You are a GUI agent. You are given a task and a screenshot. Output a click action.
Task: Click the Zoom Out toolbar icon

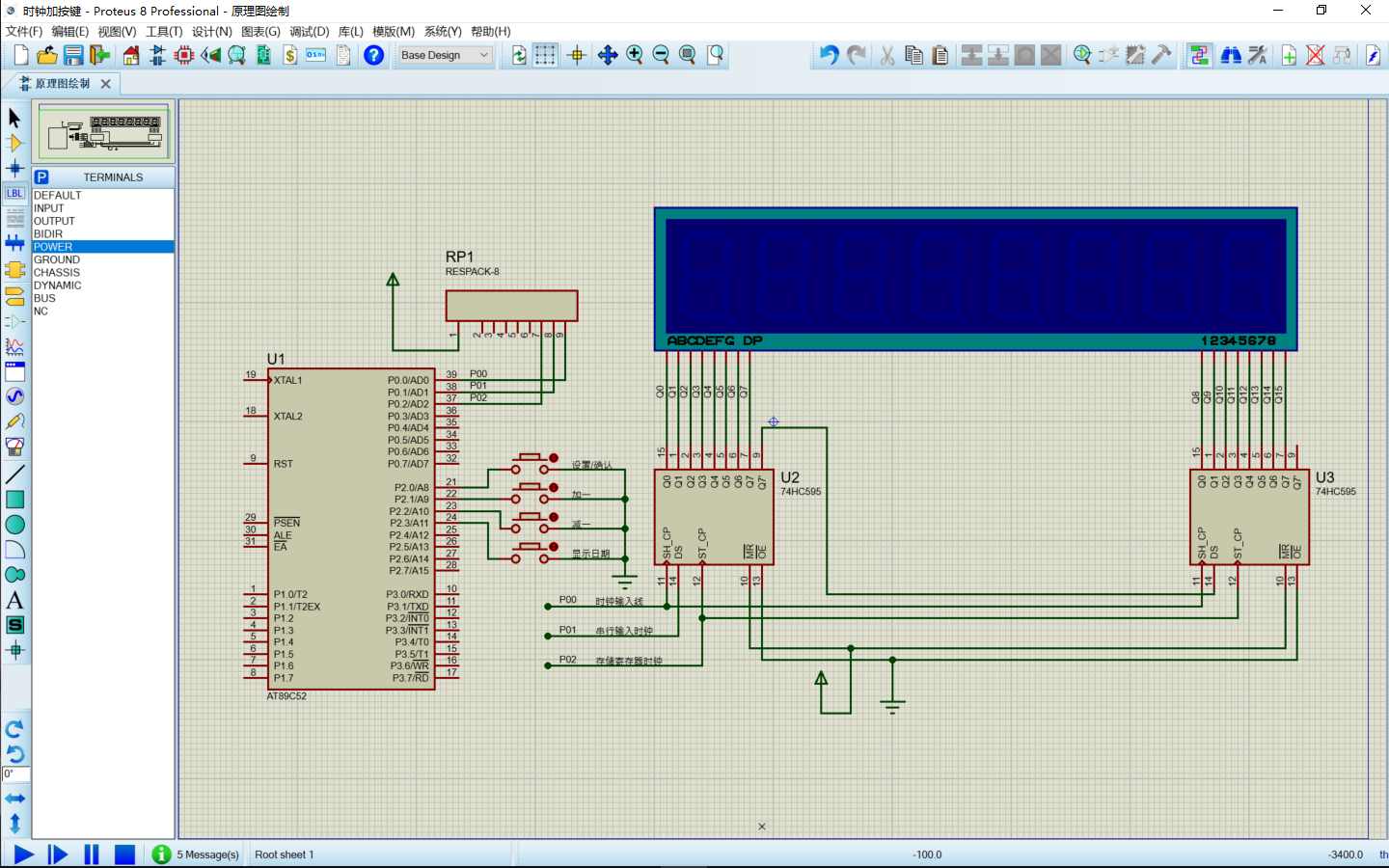[x=661, y=55]
